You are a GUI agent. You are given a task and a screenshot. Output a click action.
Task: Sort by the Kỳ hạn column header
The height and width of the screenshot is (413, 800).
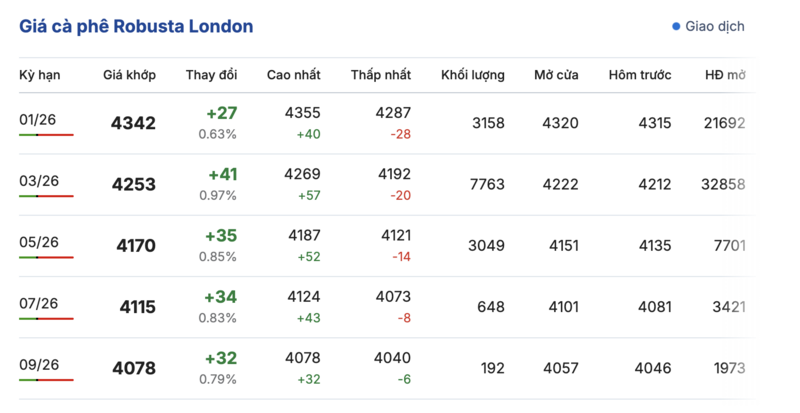click(41, 75)
